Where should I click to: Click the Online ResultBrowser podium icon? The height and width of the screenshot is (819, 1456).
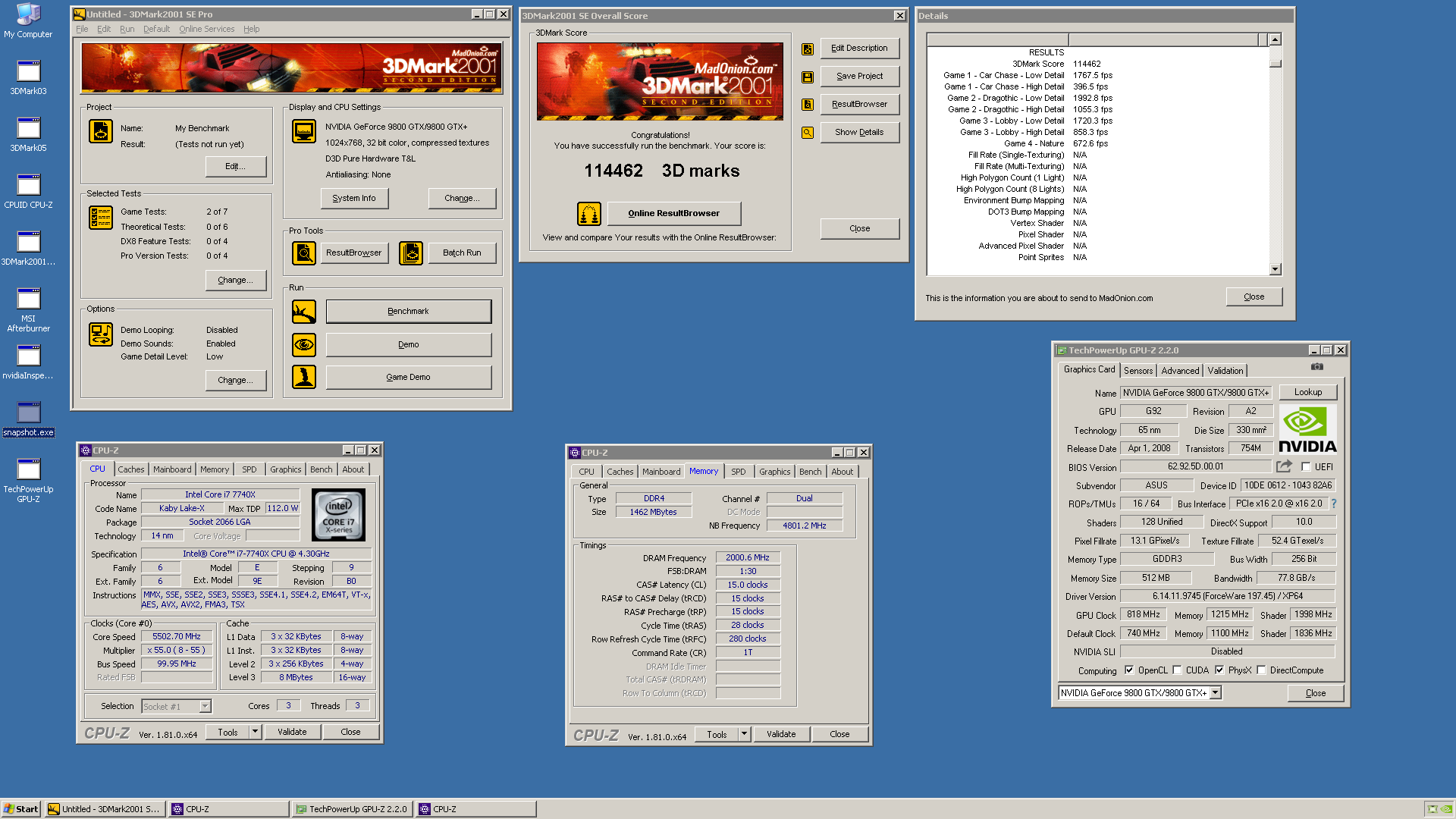589,214
